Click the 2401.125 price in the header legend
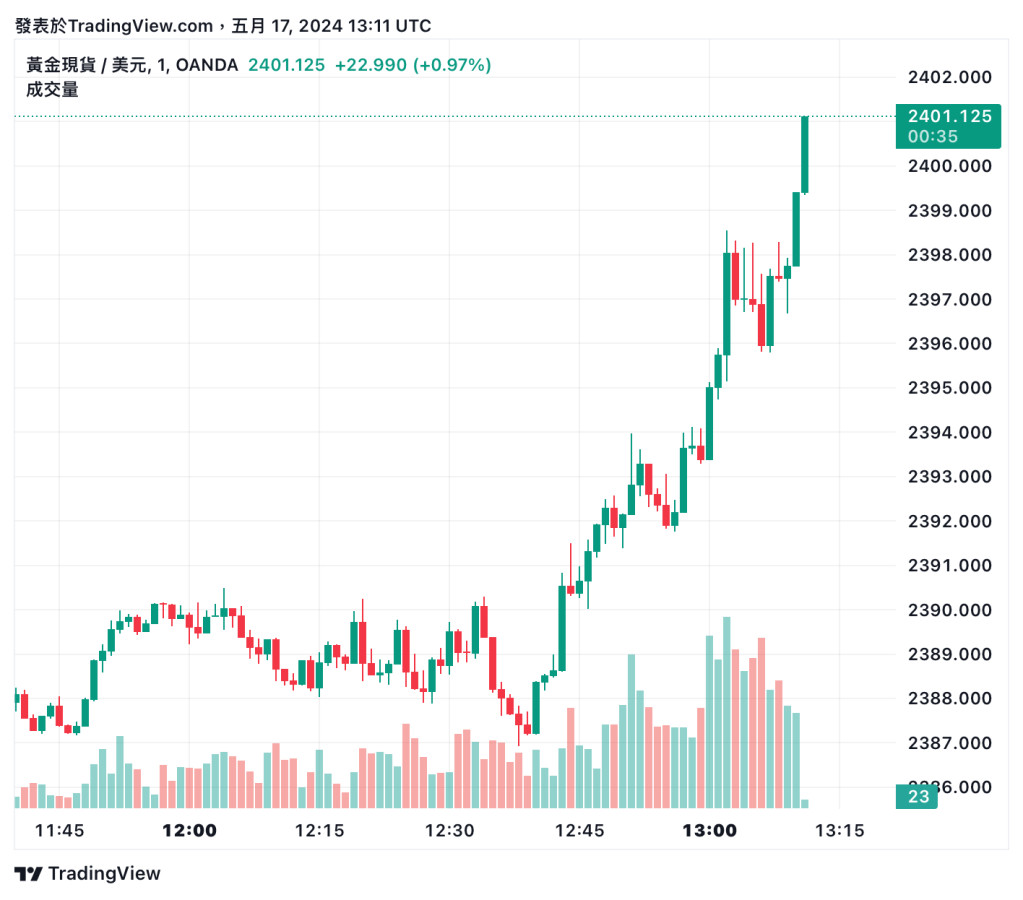This screenshot has height=900, width=1023. (x=286, y=65)
